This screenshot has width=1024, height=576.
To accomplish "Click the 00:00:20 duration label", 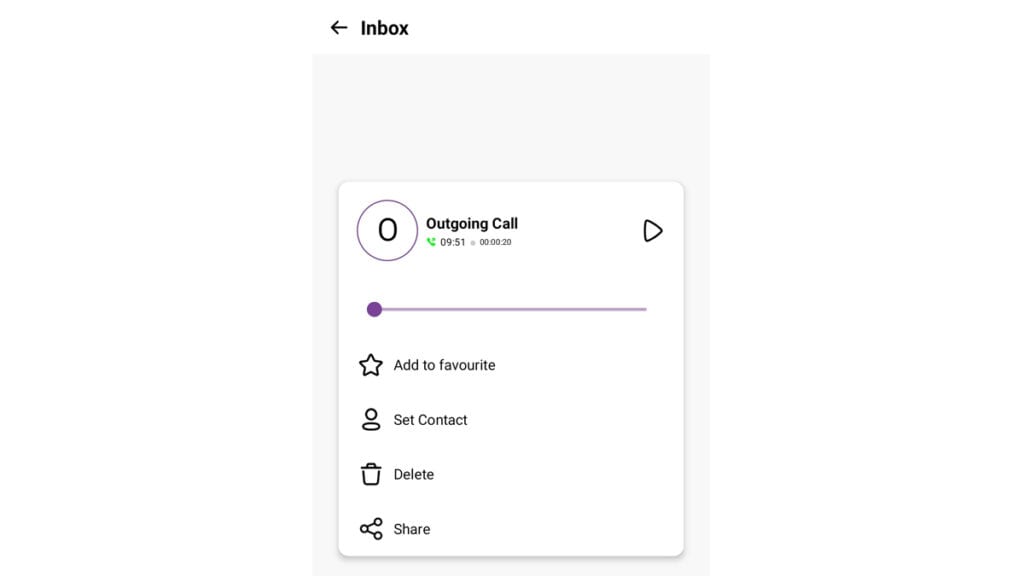I will coord(495,242).
